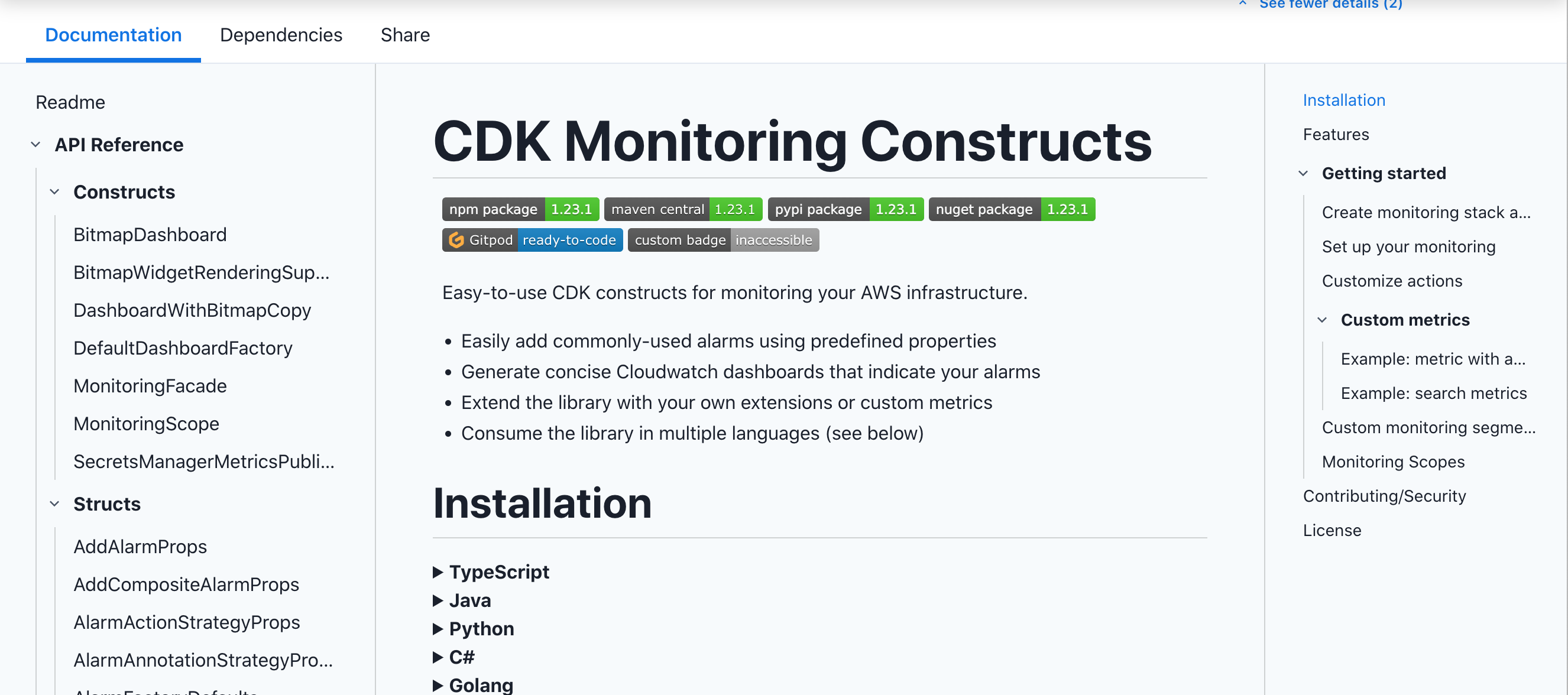Select Readme in the left sidebar
The width and height of the screenshot is (1568, 695).
70,102
